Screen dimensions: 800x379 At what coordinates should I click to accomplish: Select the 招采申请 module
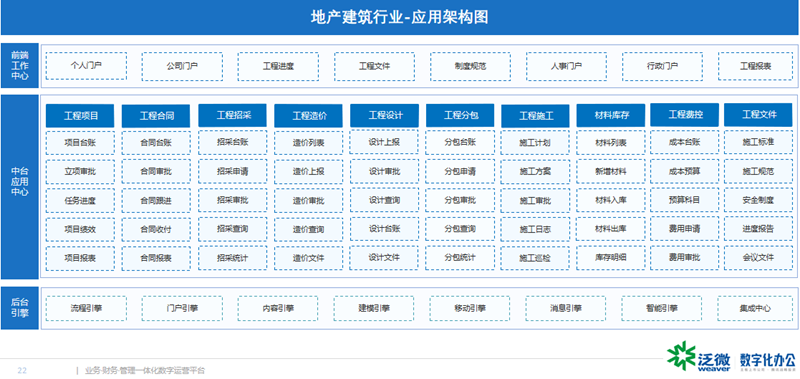pyautogui.click(x=232, y=171)
